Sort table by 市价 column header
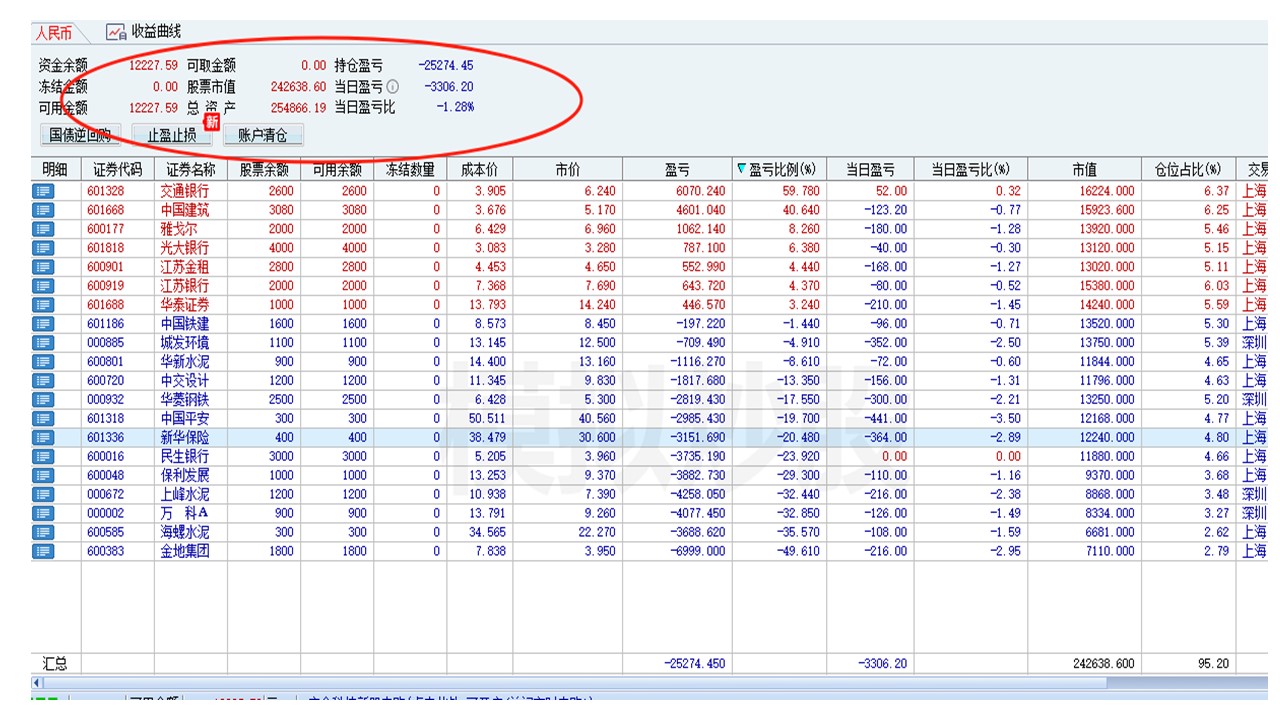Screen dimensions: 1280x720 coord(568,170)
